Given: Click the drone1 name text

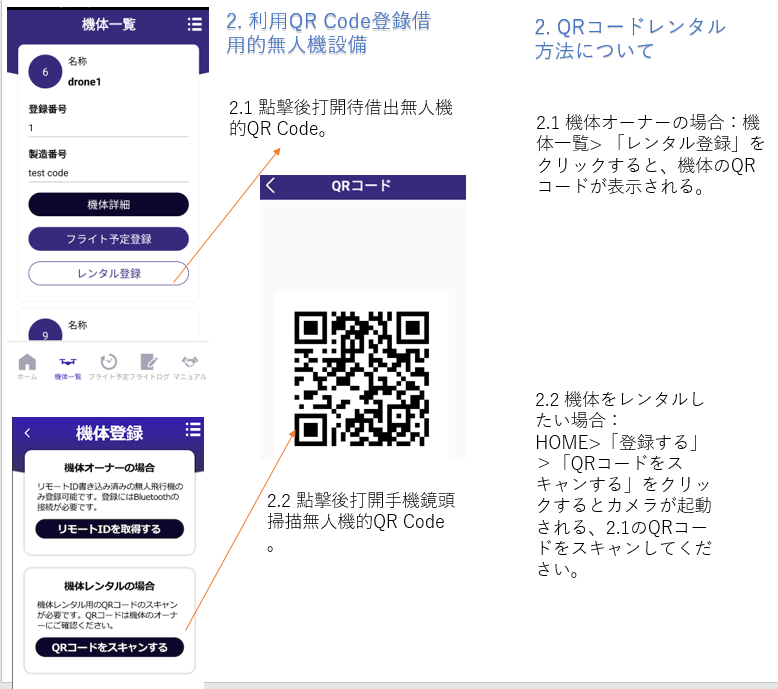Looking at the screenshot, I should pos(84,82).
